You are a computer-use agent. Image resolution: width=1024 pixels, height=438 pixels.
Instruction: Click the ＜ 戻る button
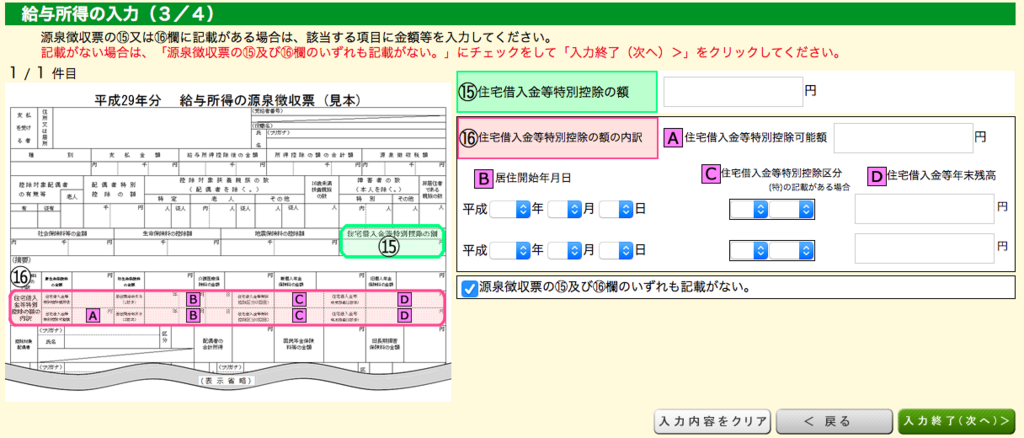[x=834, y=420]
